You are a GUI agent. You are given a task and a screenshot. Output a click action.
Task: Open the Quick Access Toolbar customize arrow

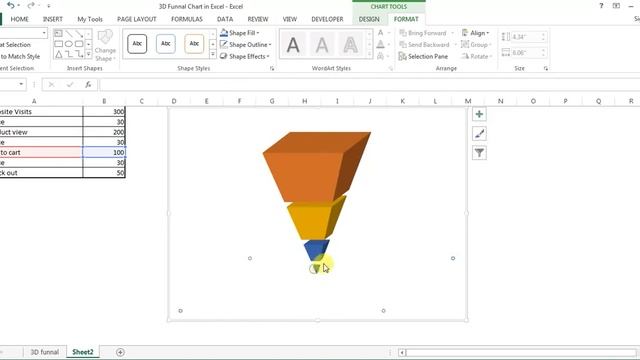click(49, 6)
